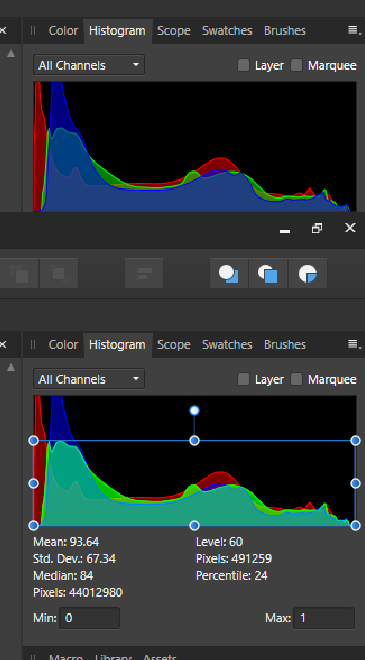Open the Brushes tab in lower panel

285,345
